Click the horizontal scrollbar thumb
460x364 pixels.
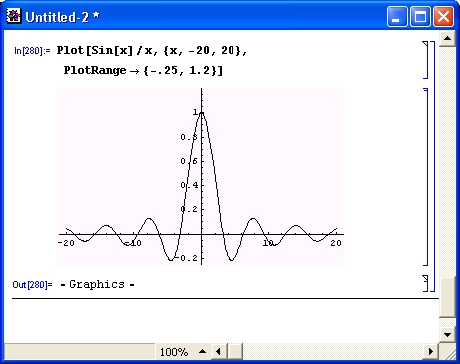(235, 352)
